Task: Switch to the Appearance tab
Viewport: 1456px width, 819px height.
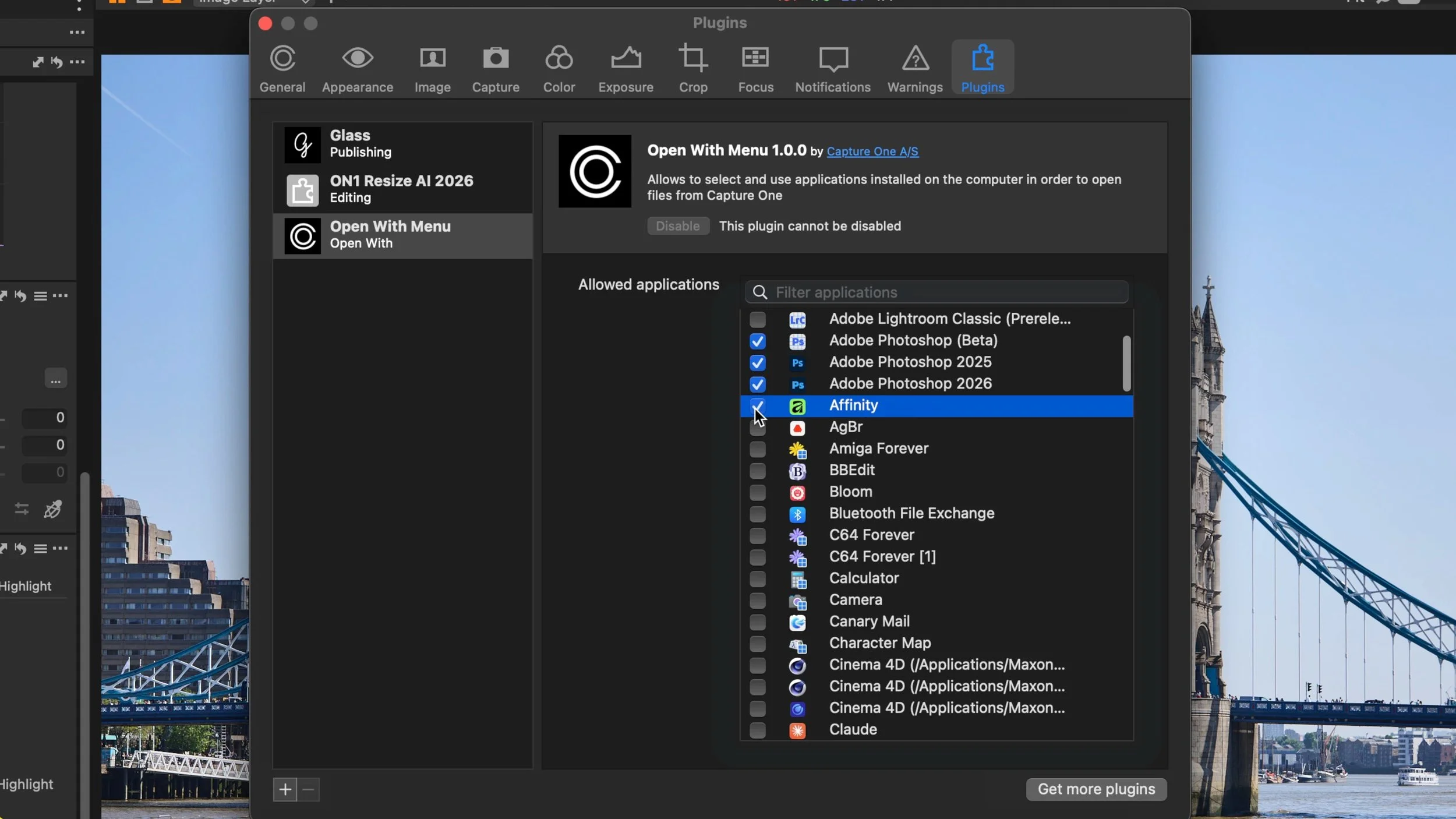Action: tap(358, 68)
